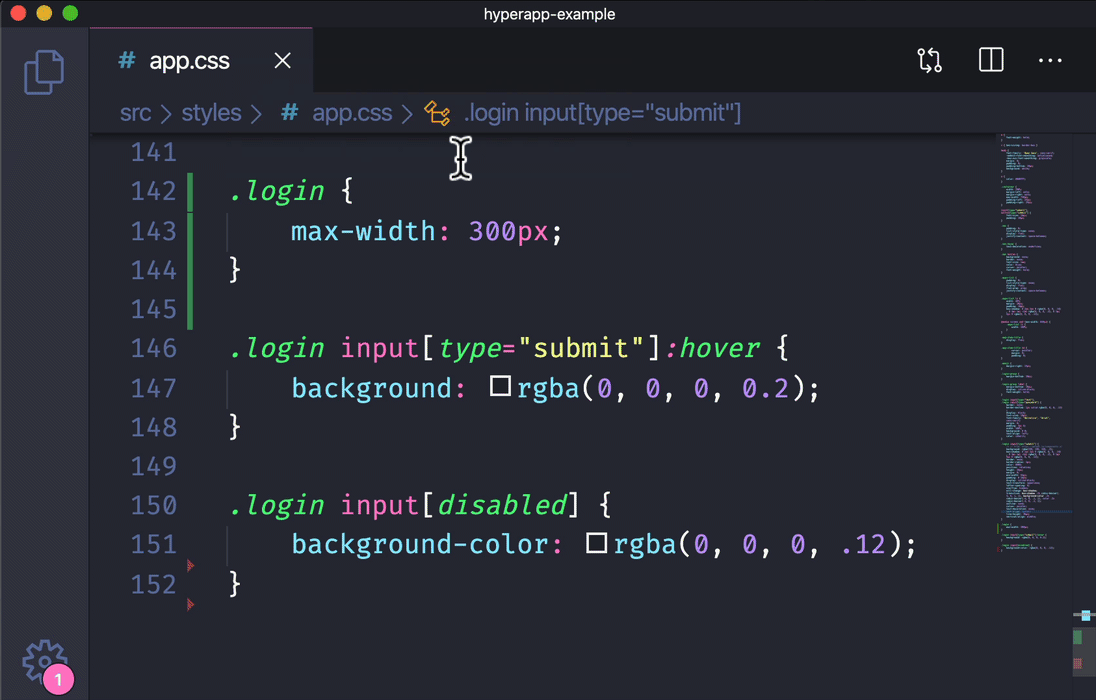The image size is (1096, 700).
Task: Click the notification badge on the gear
Action: [x=58, y=679]
